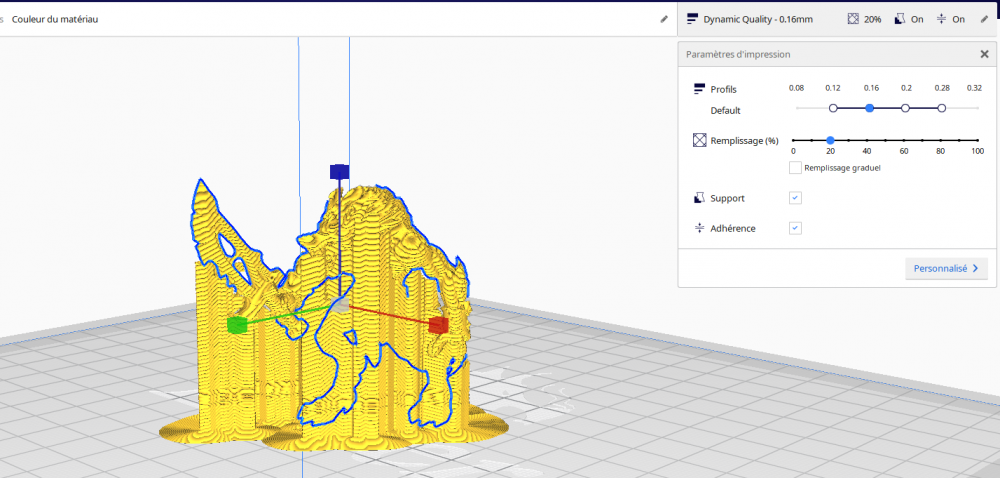Select the 0.28 profile point
This screenshot has width=1000, height=478.
coord(942,108)
